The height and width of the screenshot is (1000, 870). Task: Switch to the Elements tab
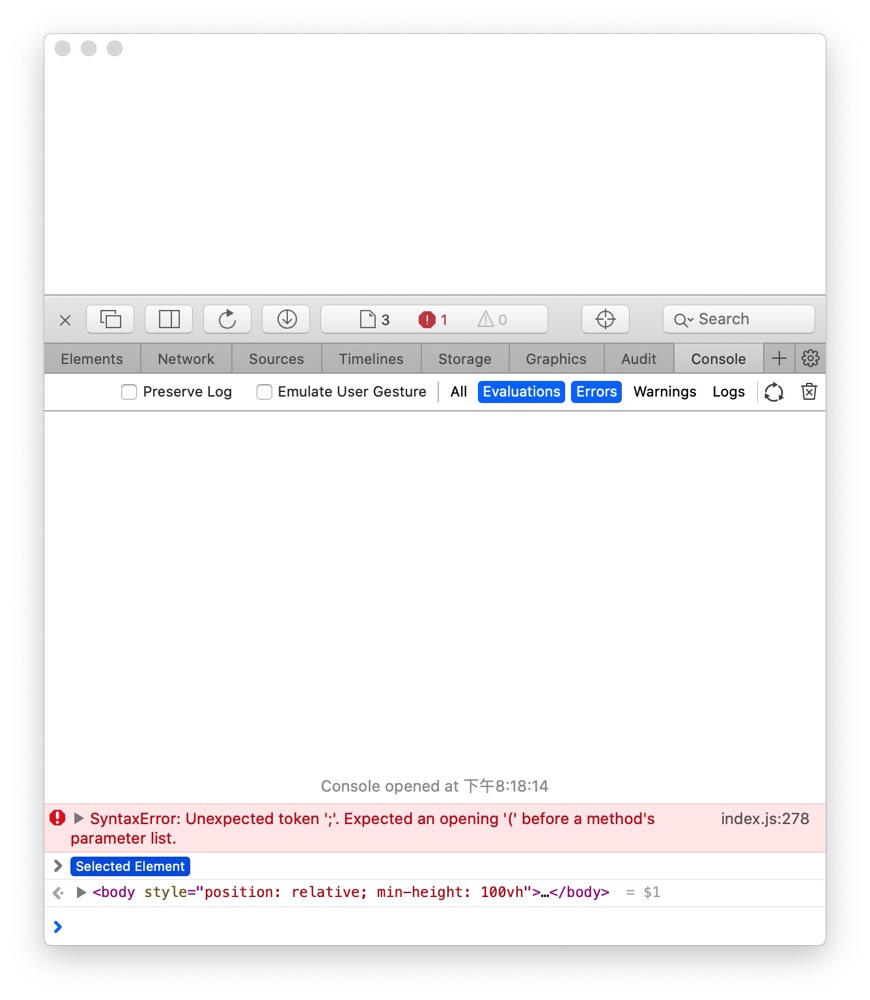pyautogui.click(x=92, y=359)
